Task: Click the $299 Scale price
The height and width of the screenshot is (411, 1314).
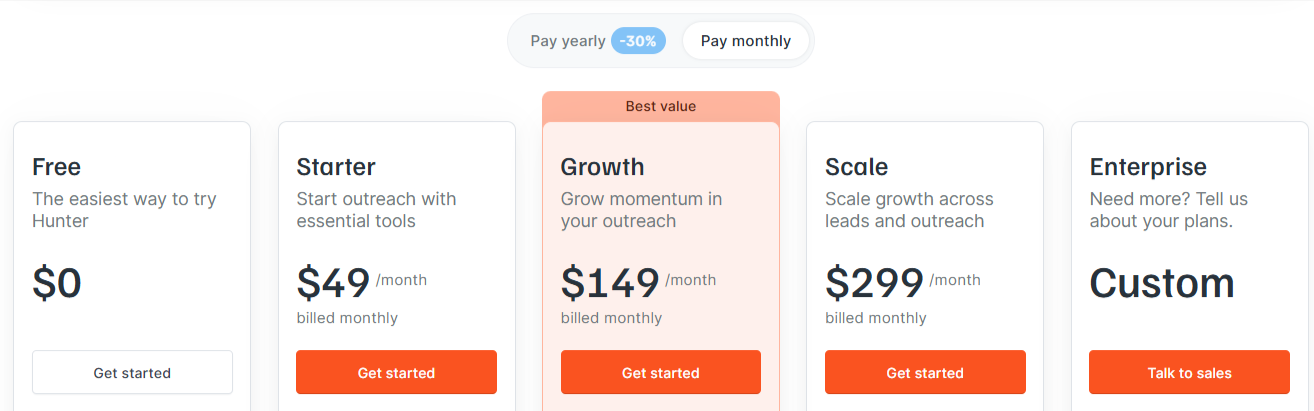Action: click(x=874, y=284)
